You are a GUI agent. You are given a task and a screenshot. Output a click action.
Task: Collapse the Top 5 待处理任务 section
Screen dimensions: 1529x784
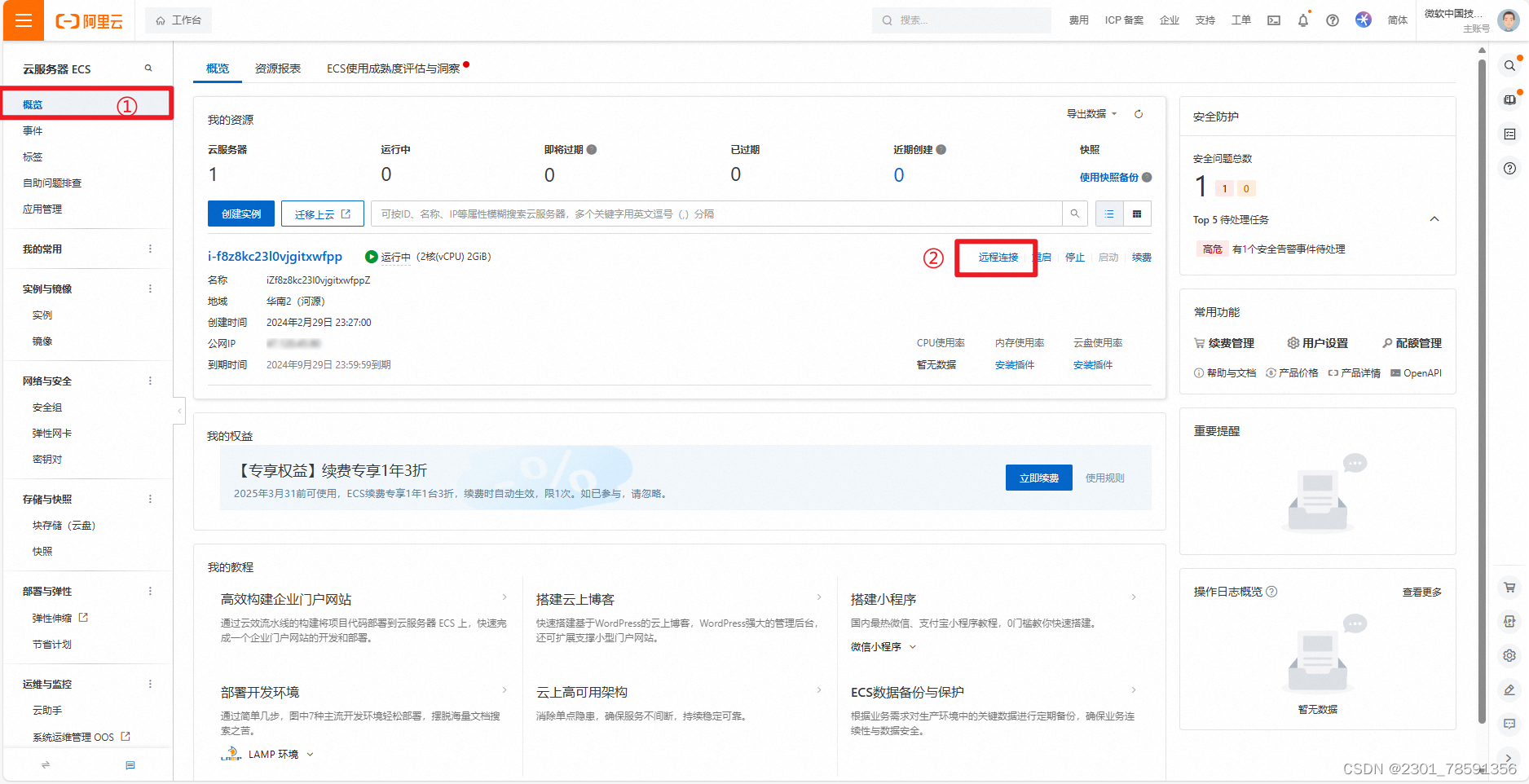pyautogui.click(x=1434, y=219)
